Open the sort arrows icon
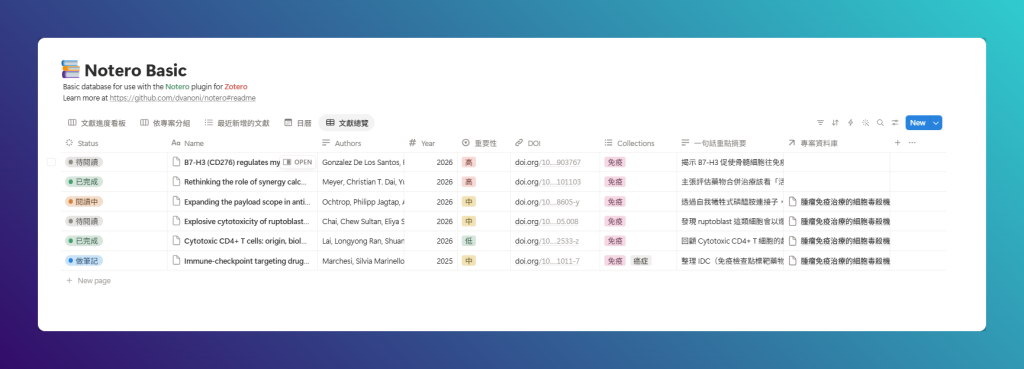The height and width of the screenshot is (369, 1024). [835, 123]
